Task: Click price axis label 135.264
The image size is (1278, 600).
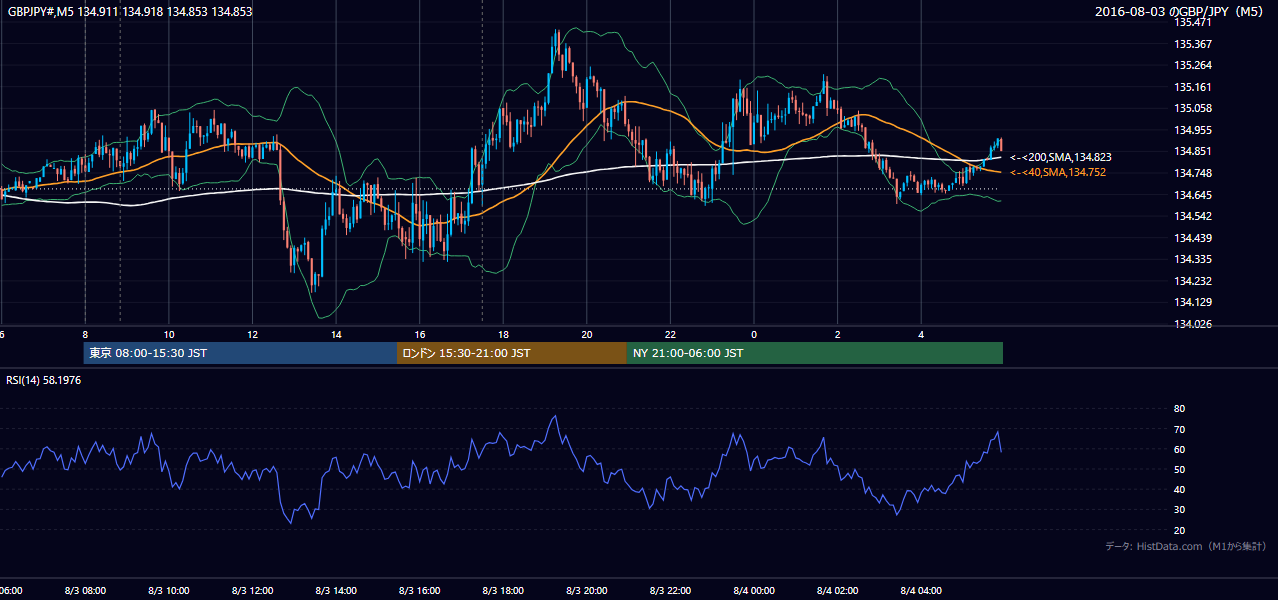Action: (1192, 65)
